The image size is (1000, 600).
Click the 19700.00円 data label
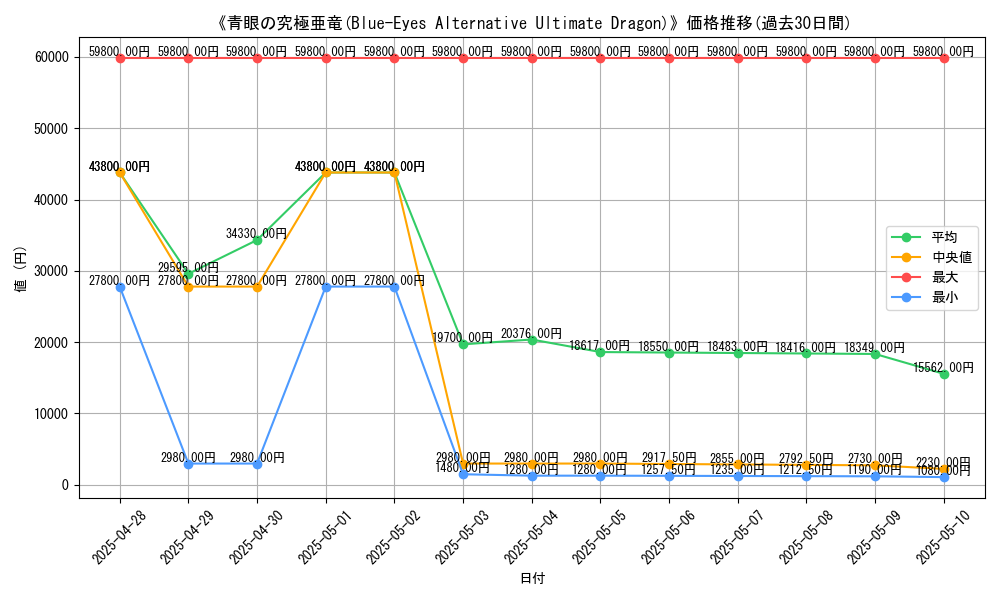(462, 338)
